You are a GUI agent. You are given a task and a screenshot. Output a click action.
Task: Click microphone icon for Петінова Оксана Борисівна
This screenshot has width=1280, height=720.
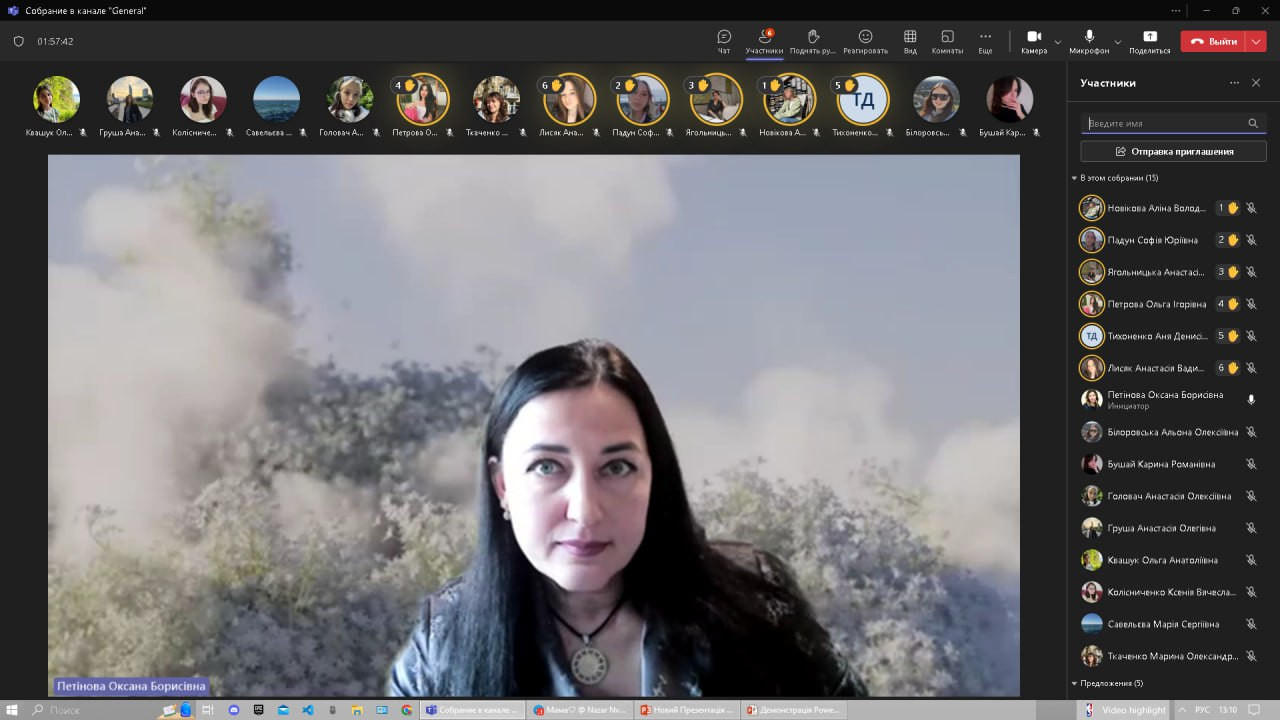point(1251,400)
